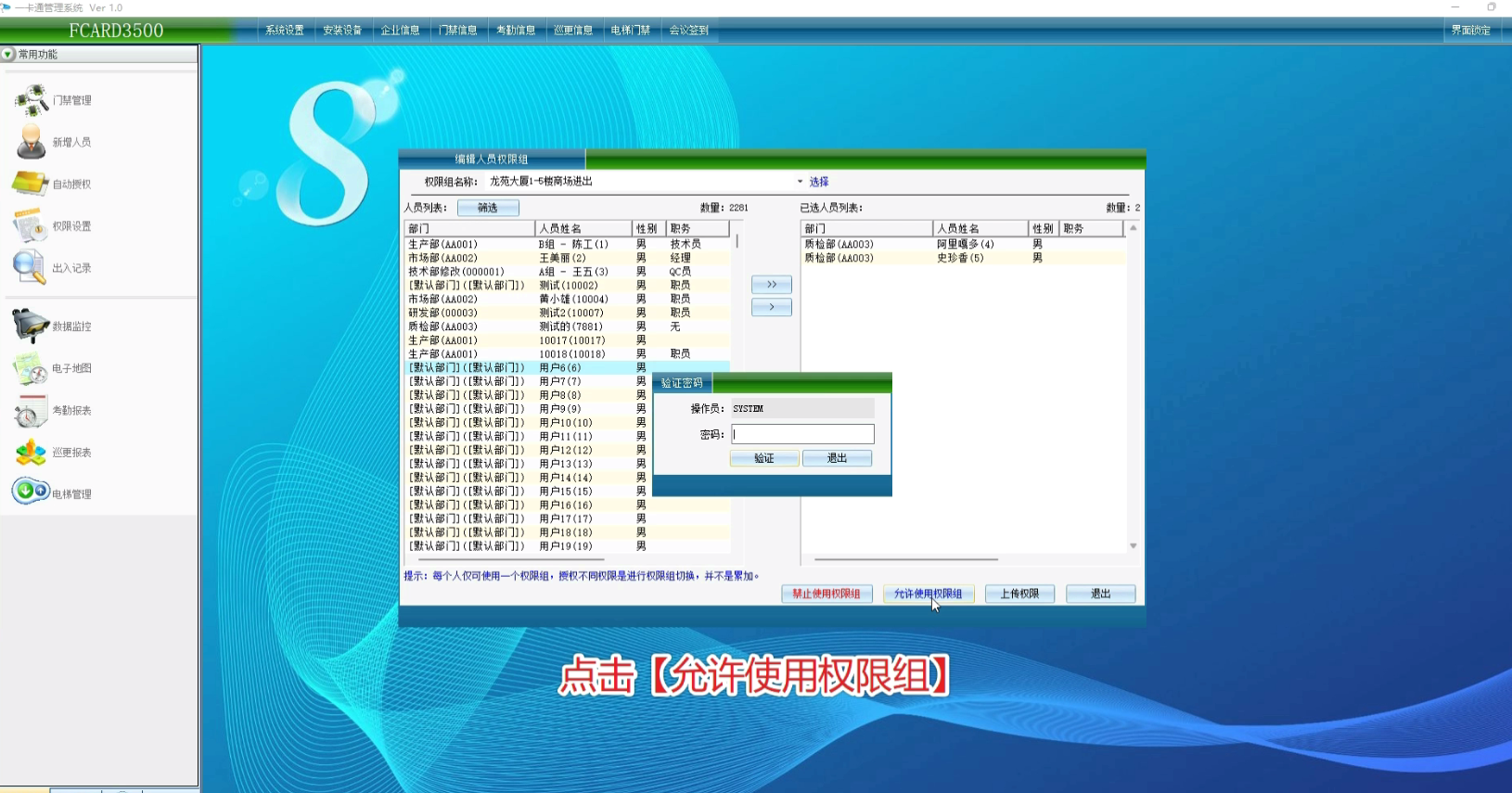Click the 操作员 SYSTEM field
Screen dimensions: 1512x793
pos(802,408)
